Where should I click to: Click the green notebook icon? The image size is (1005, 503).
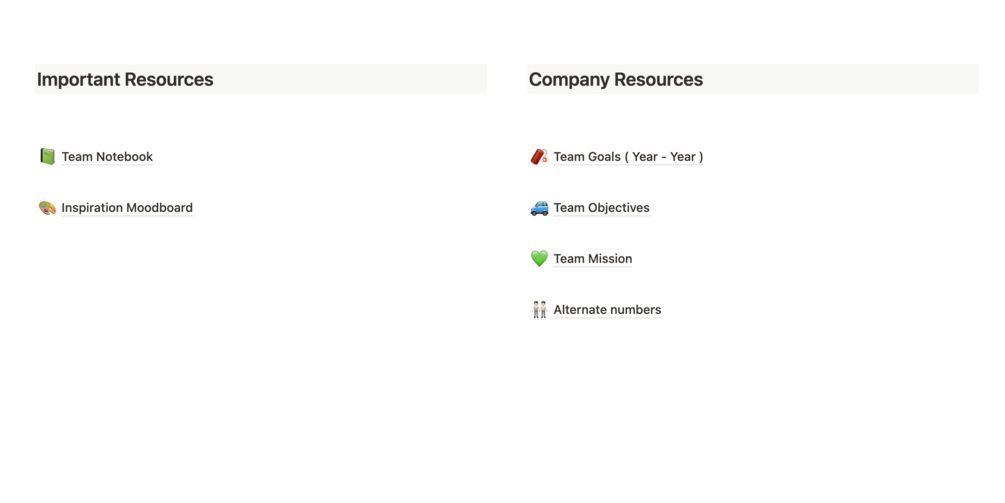[47, 156]
